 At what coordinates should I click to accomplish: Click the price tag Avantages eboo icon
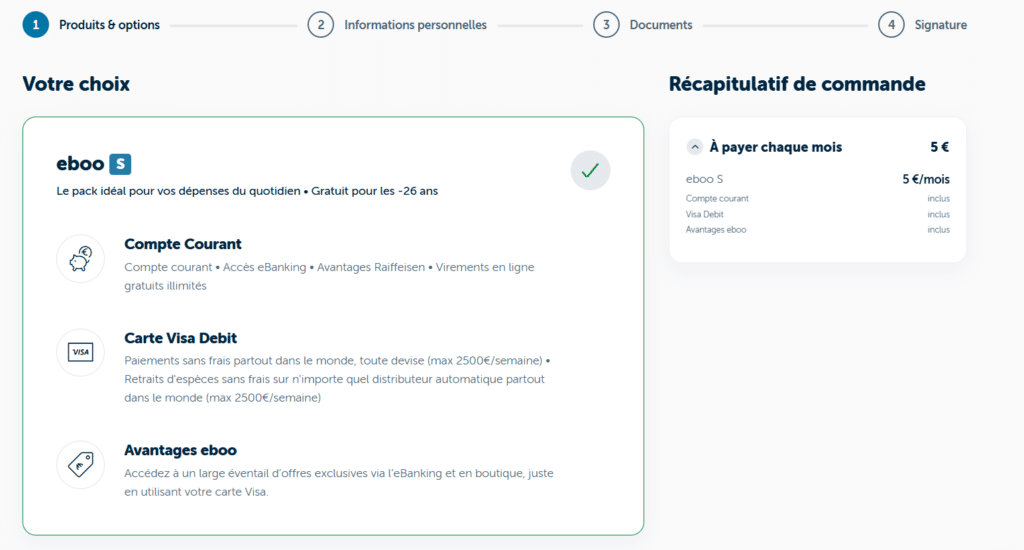click(x=80, y=464)
